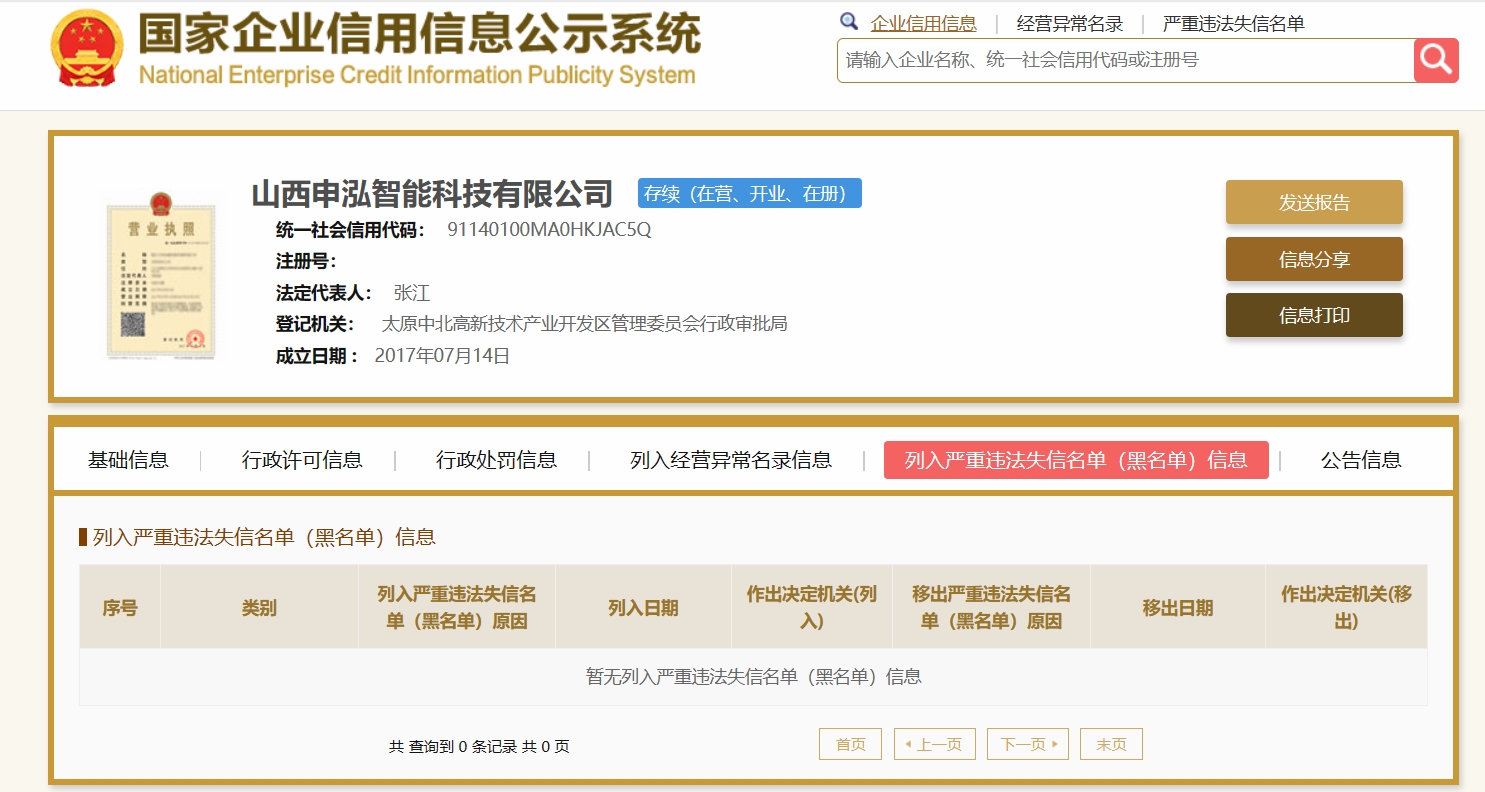1485x792 pixels.
Task: Click the registration authority 太原中北高新技术产业开发区管理委员会行政审批局
Action: (585, 324)
